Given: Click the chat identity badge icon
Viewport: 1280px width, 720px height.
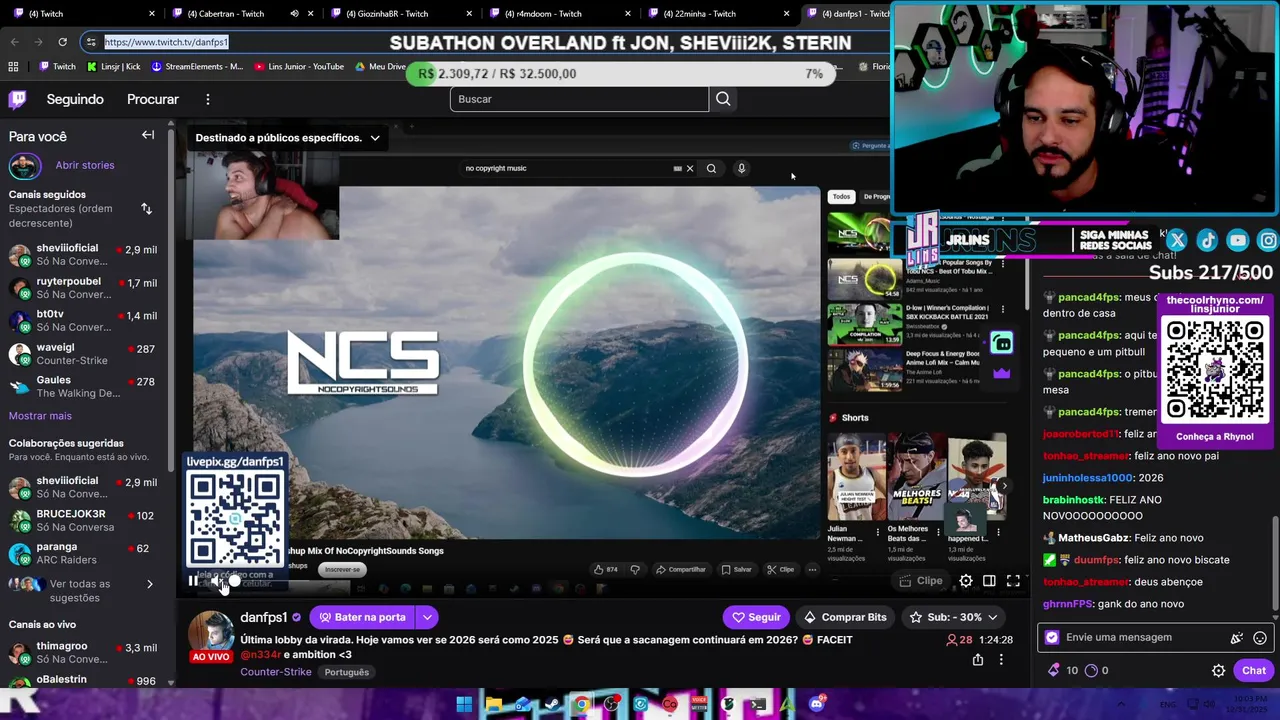Looking at the screenshot, I should (1052, 638).
